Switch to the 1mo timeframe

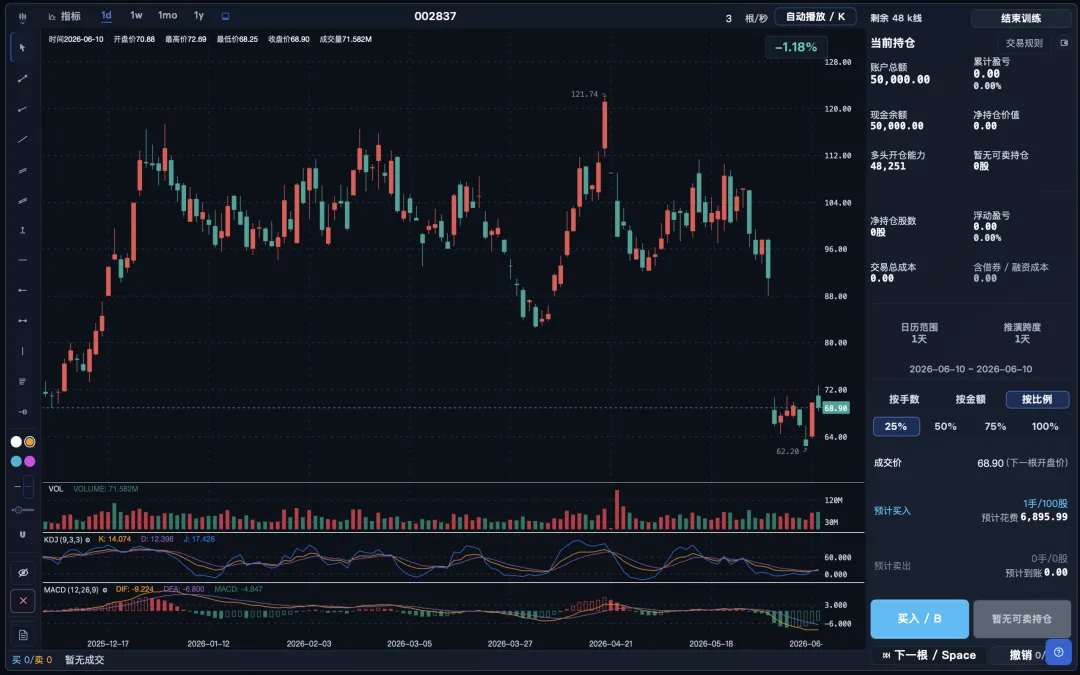click(167, 15)
